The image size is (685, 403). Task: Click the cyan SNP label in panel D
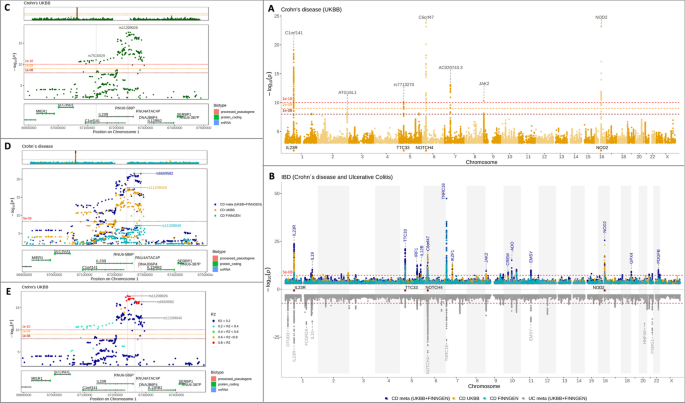point(172,225)
